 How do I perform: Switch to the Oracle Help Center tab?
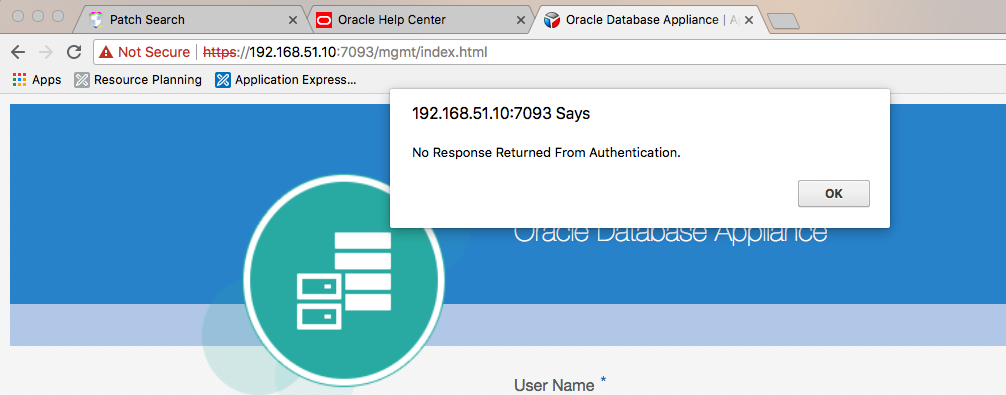420,20
